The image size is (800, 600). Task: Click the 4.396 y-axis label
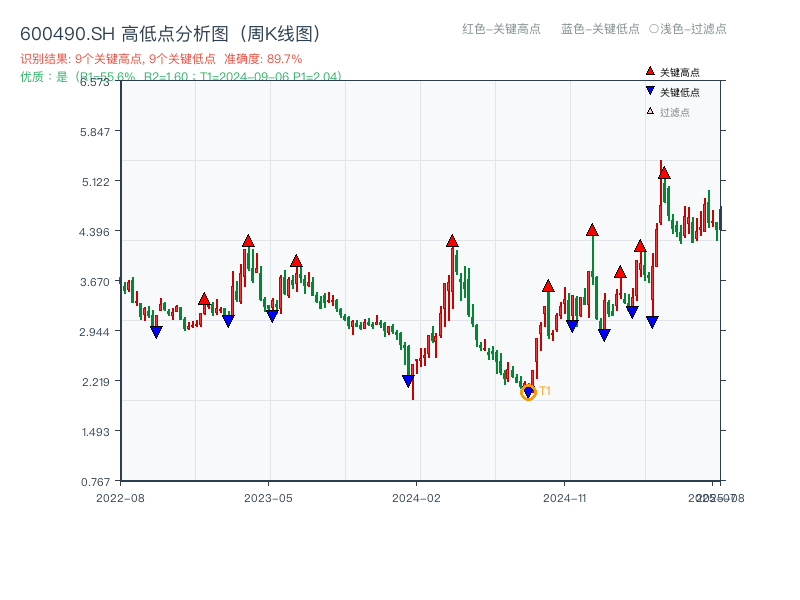(x=94, y=232)
